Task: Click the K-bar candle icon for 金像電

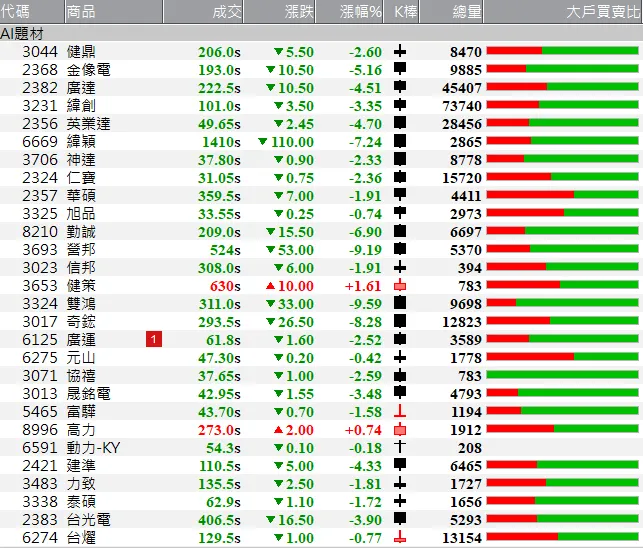Action: [400, 69]
